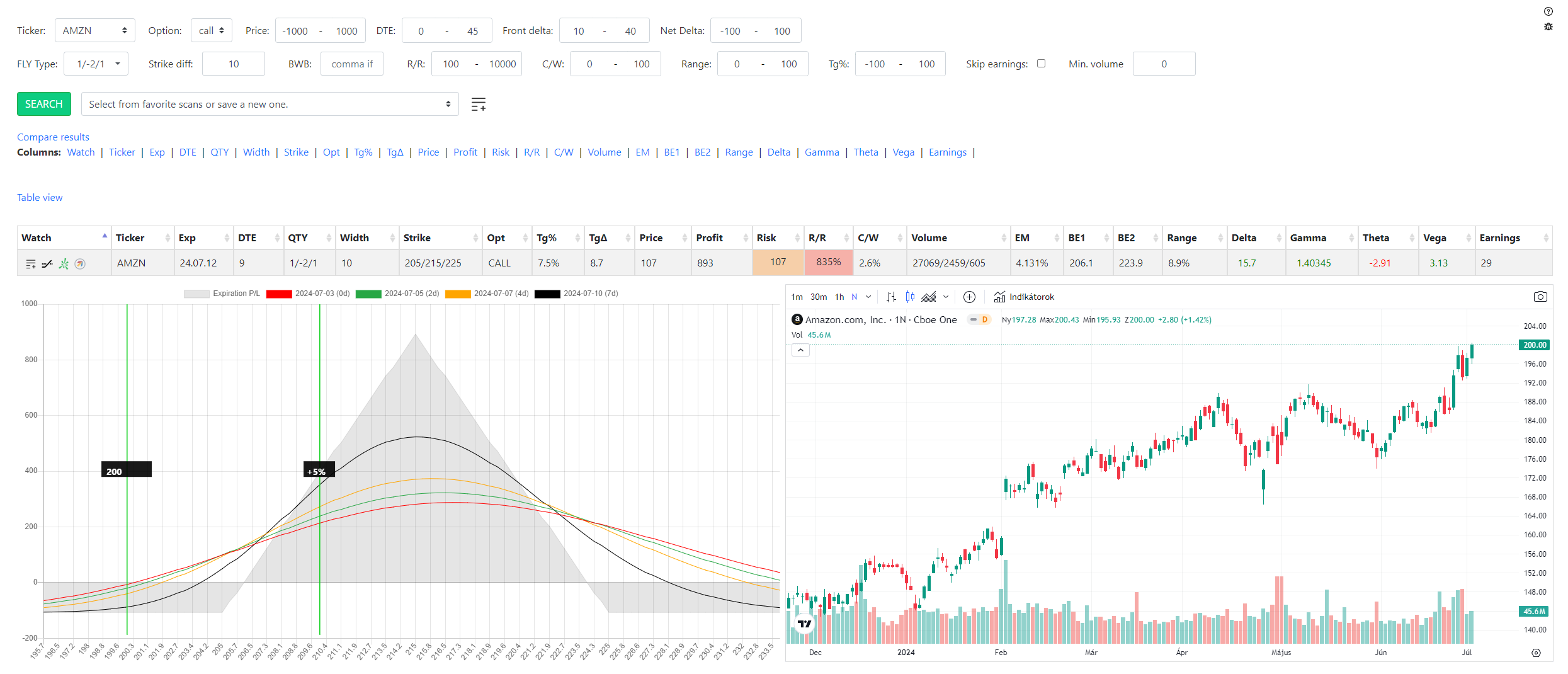Click the Watch column sort arrow

(x=105, y=236)
